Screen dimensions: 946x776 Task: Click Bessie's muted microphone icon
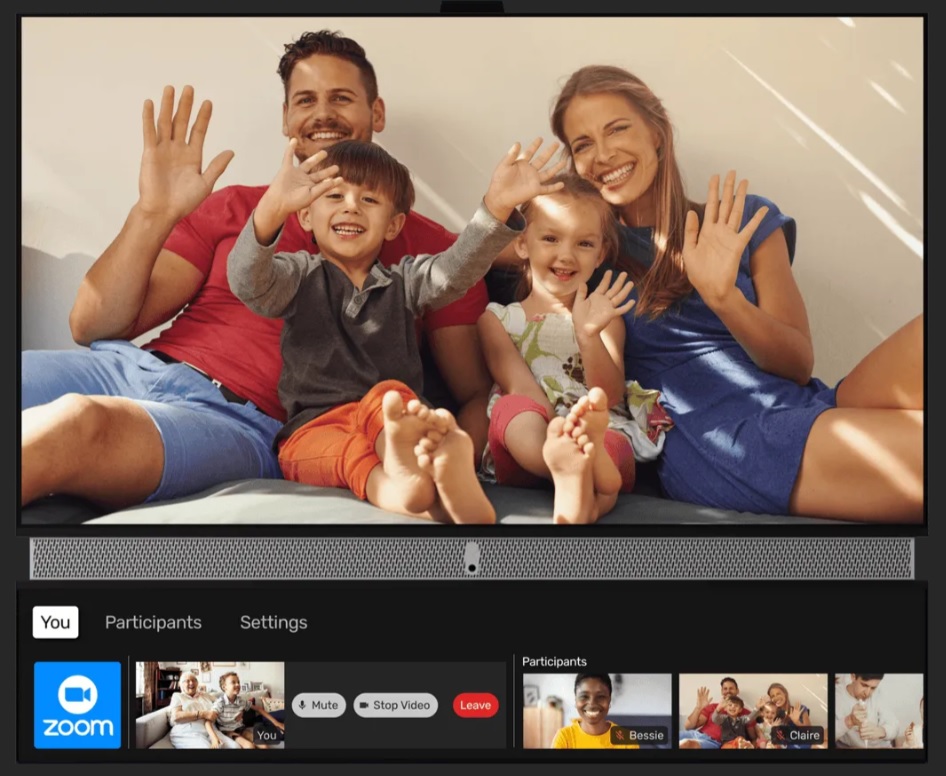click(620, 735)
